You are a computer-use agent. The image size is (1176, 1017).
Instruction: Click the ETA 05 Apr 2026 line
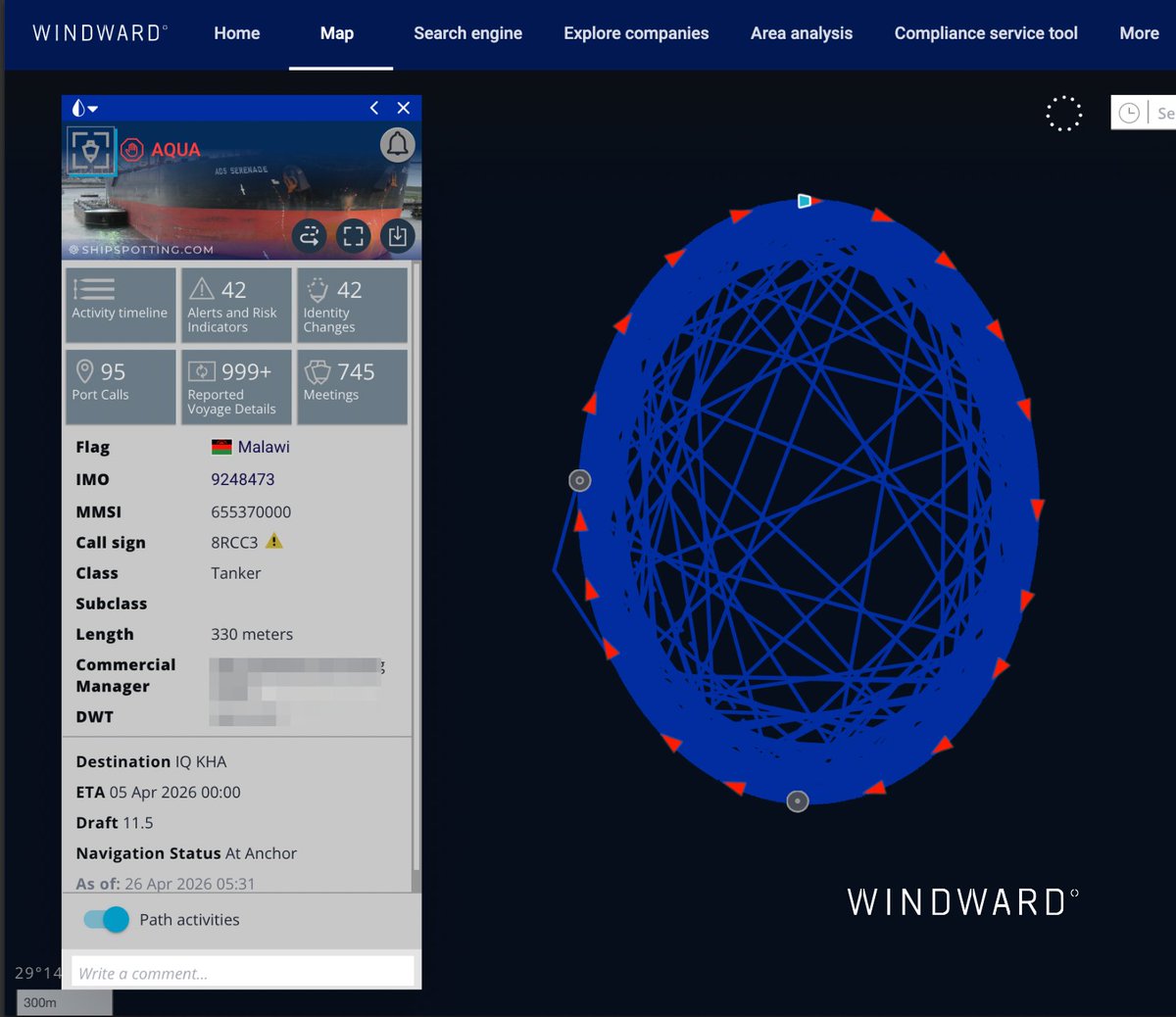click(x=158, y=792)
